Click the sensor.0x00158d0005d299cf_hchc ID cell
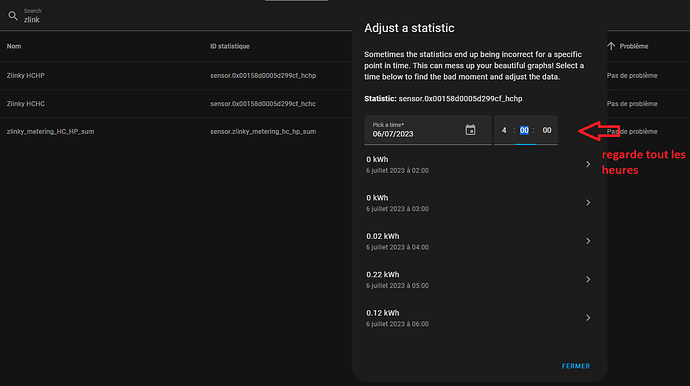The image size is (690, 386). pos(263,103)
